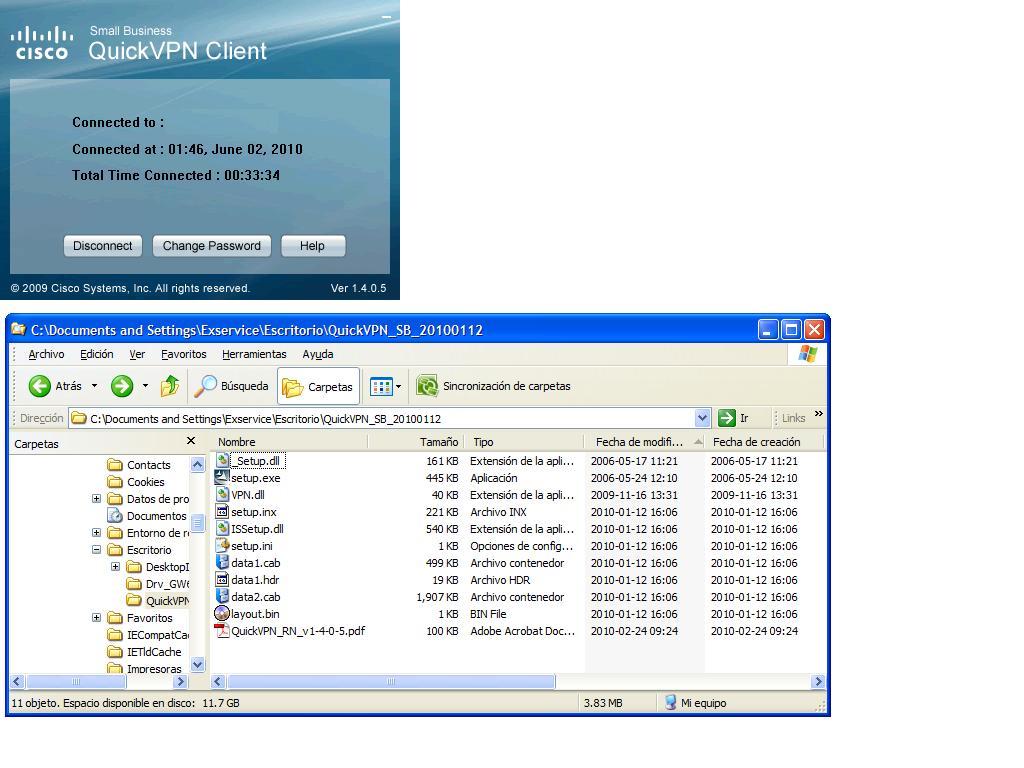This screenshot has height=768, width=1024.
Task: Click file list horizontal scrollbar thumb
Action: (391, 682)
